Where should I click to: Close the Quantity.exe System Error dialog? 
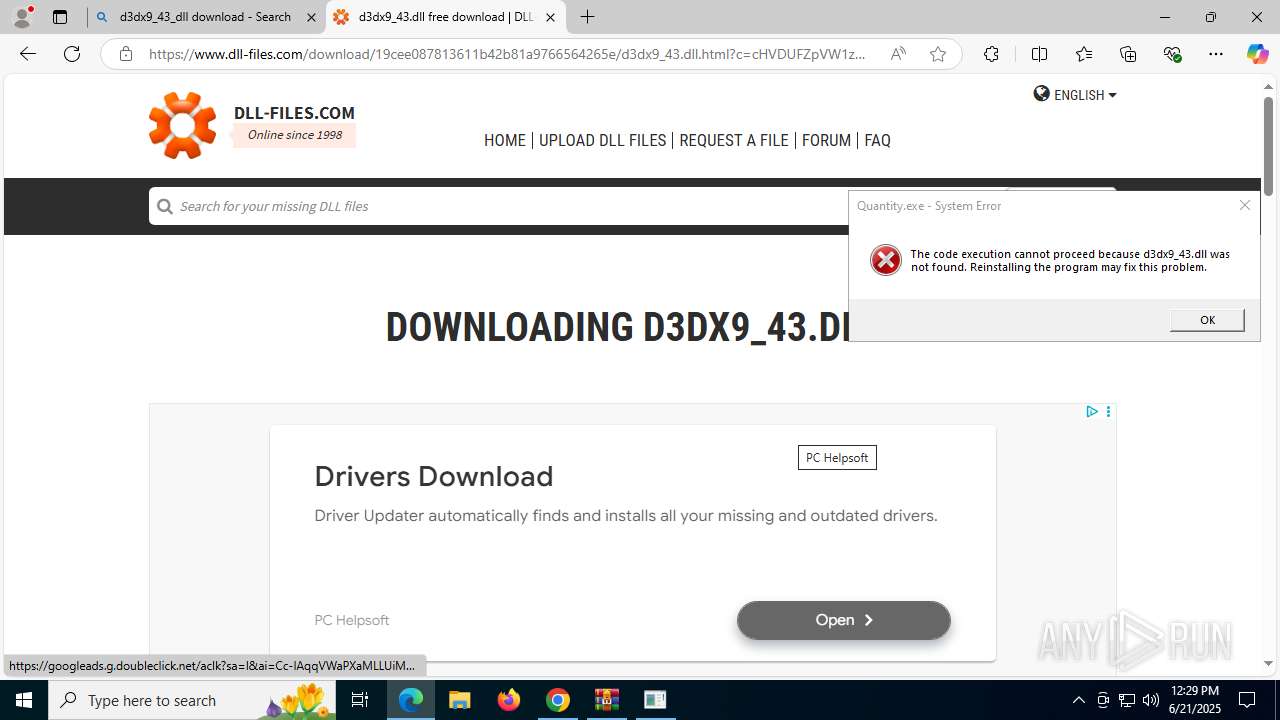pos(1245,205)
